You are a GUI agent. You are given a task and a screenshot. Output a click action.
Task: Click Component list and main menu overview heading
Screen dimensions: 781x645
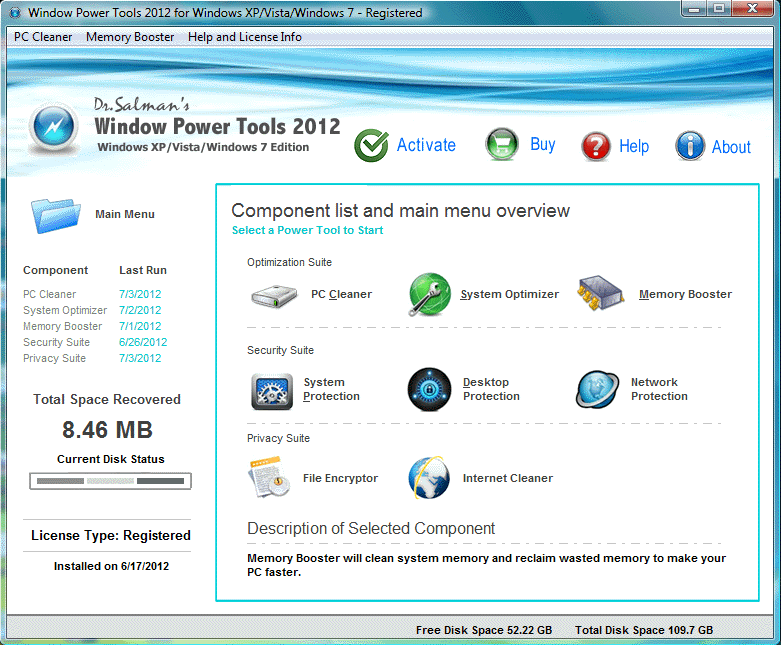click(x=400, y=211)
